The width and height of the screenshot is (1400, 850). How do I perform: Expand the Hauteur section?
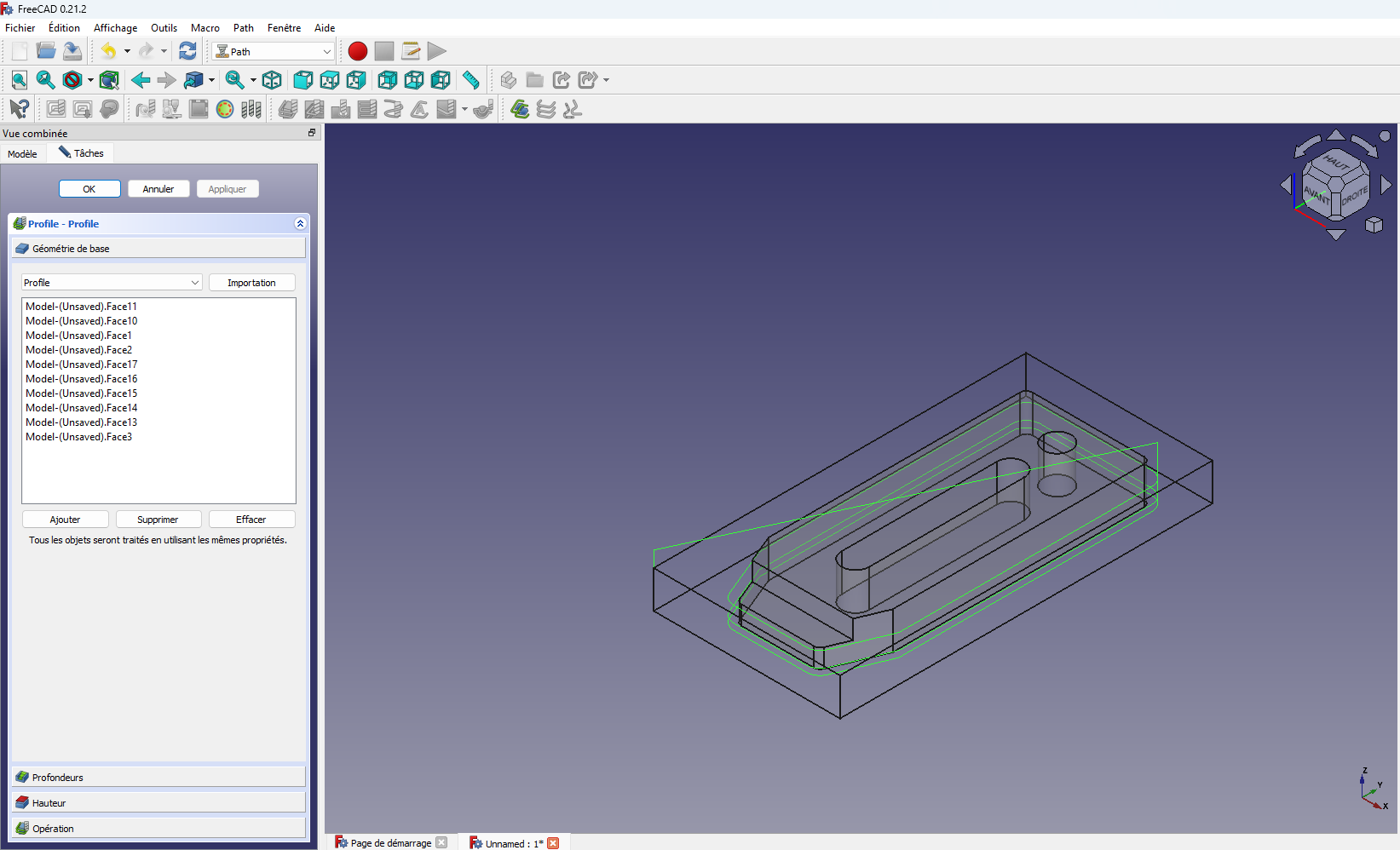pos(158,802)
